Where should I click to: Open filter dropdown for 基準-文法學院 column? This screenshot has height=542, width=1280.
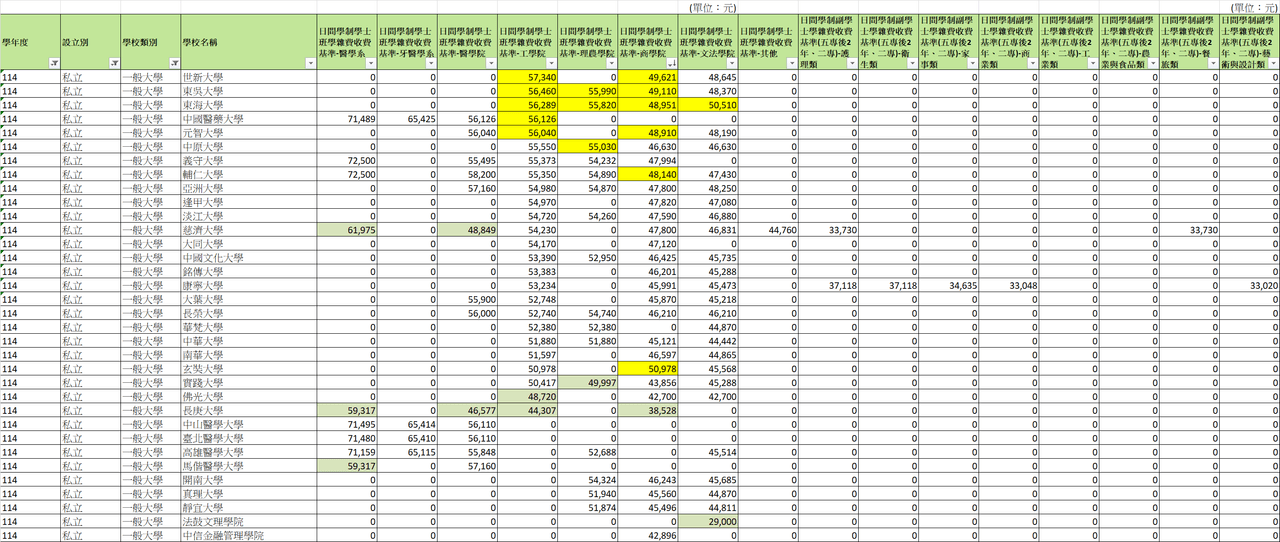pos(731,63)
